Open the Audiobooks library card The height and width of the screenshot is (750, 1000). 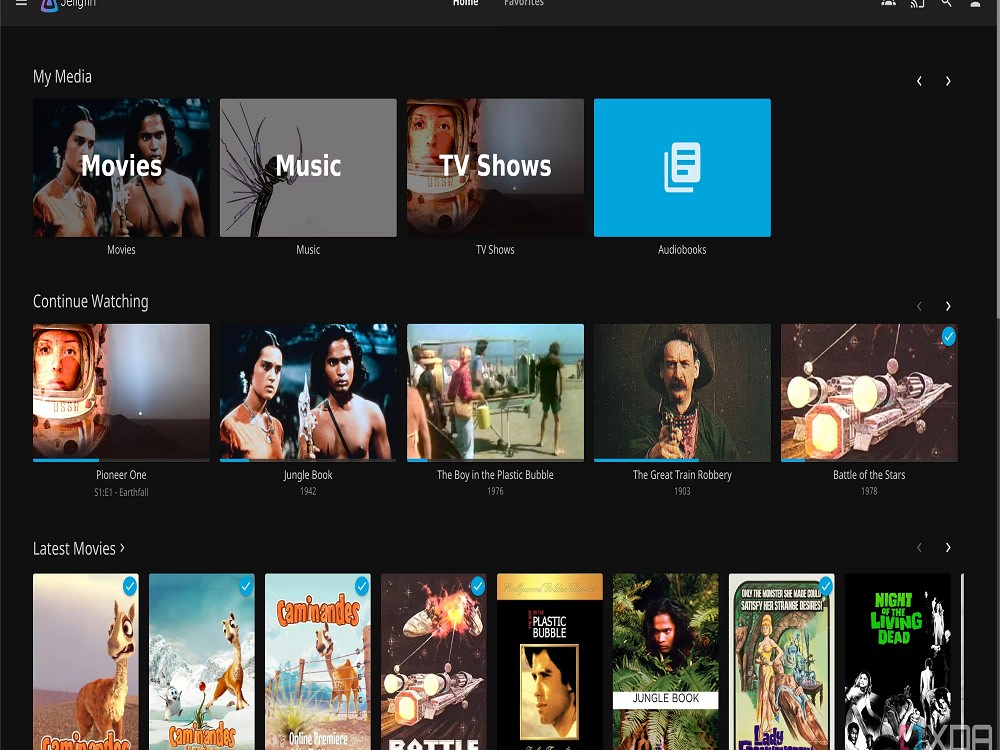pyautogui.click(x=682, y=168)
